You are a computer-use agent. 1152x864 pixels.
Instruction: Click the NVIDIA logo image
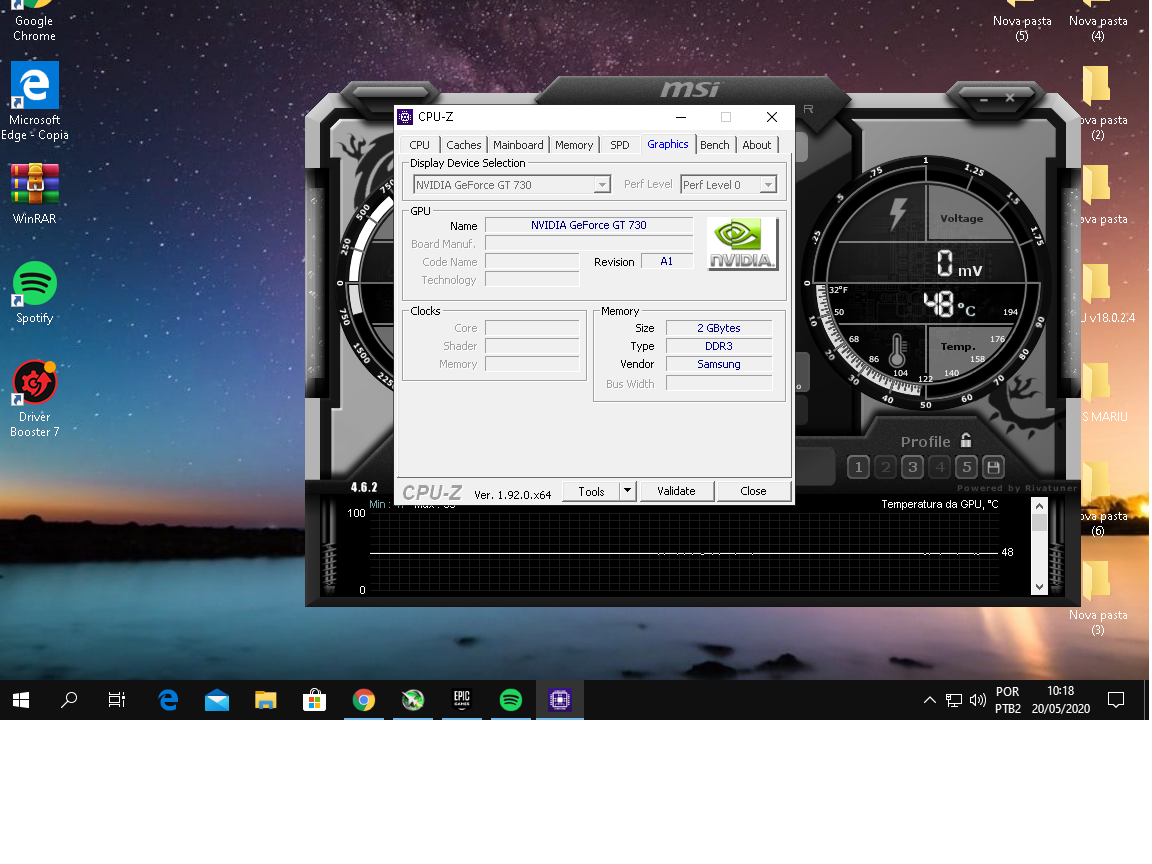(x=743, y=244)
